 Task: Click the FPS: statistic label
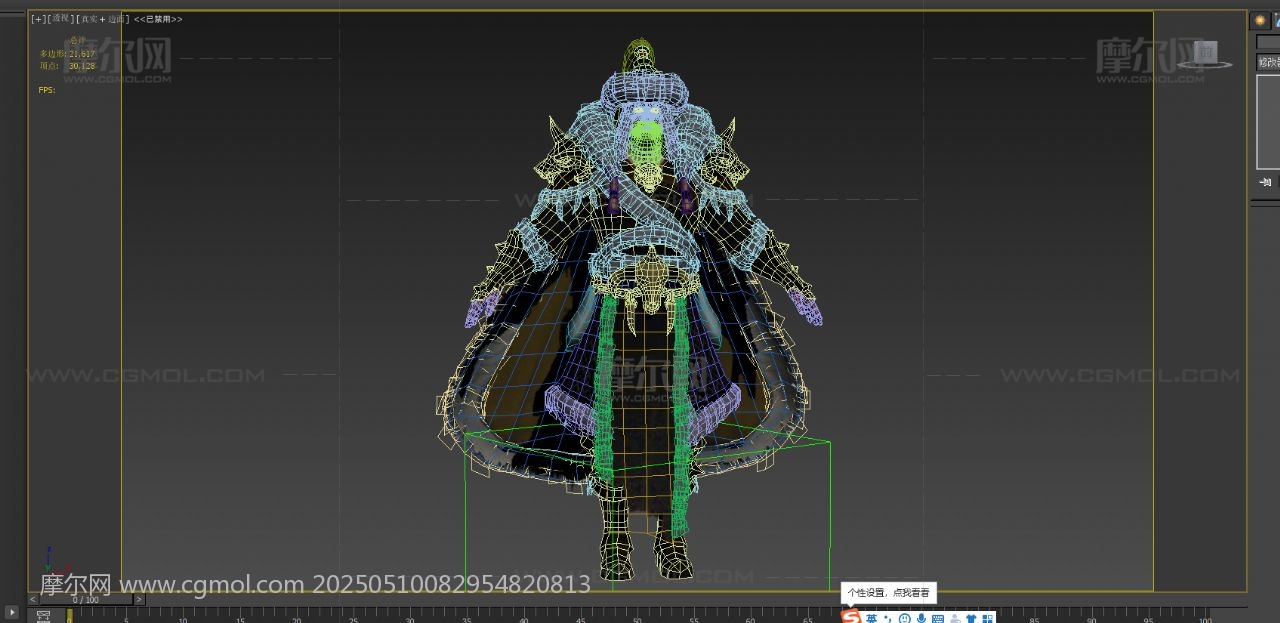47,90
